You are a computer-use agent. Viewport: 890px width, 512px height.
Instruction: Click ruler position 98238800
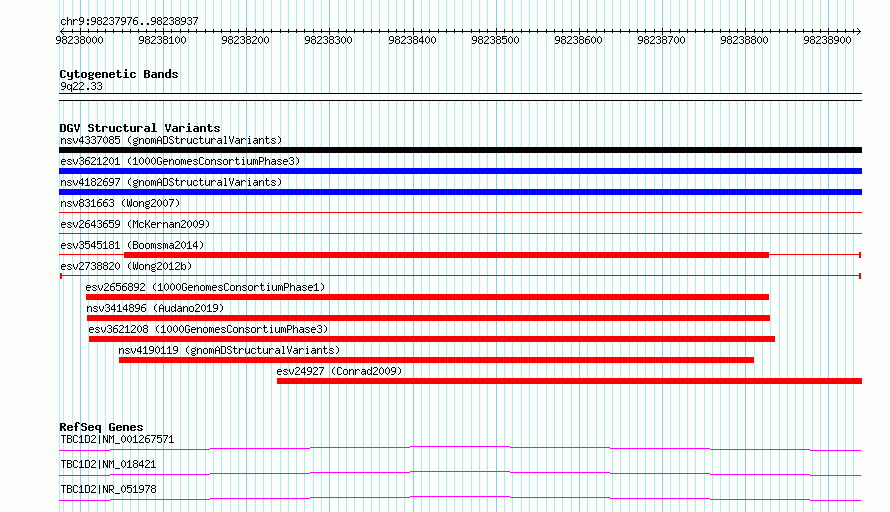[x=744, y=40]
